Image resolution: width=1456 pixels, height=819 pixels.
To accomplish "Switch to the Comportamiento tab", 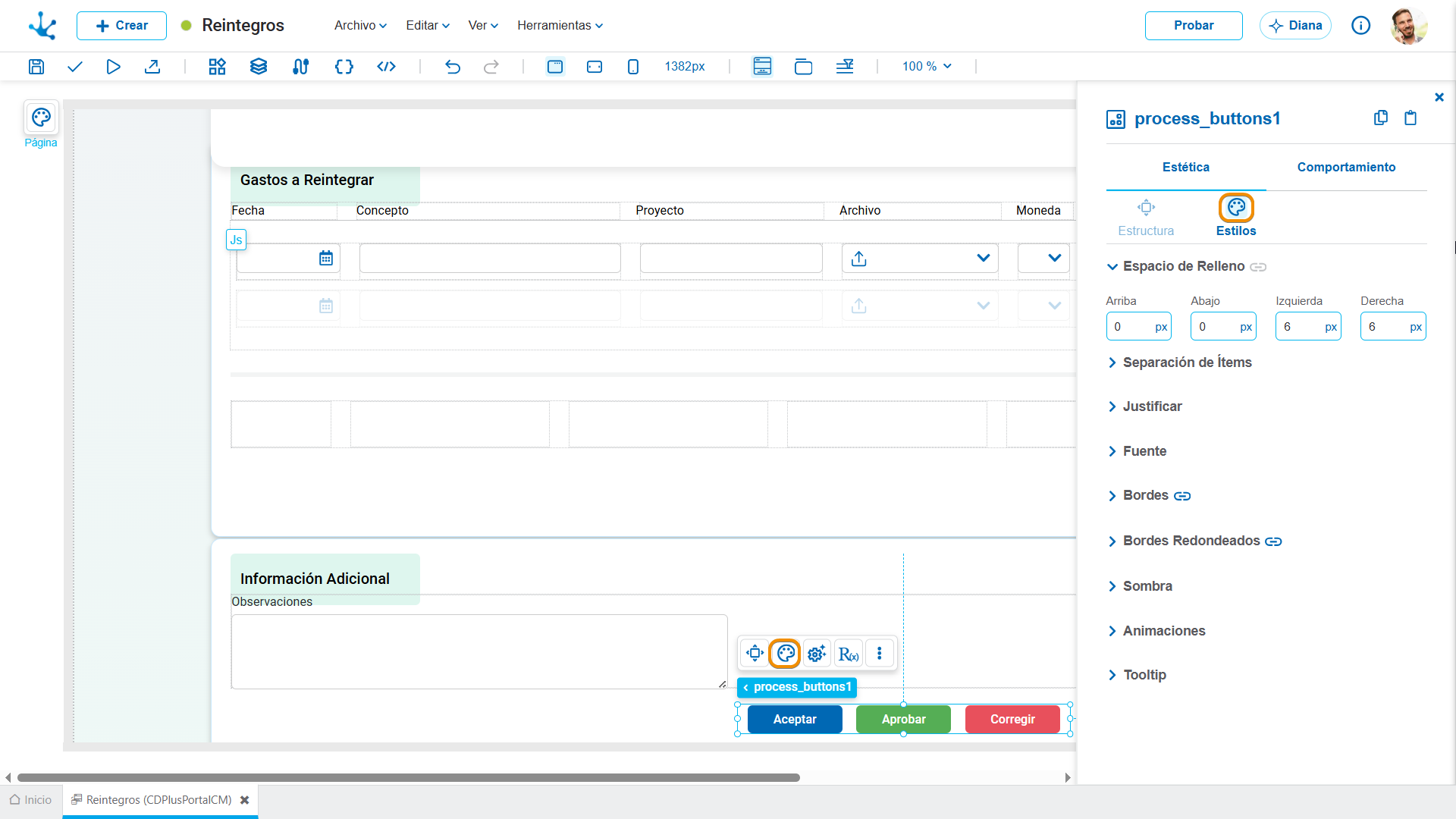I will (1346, 167).
